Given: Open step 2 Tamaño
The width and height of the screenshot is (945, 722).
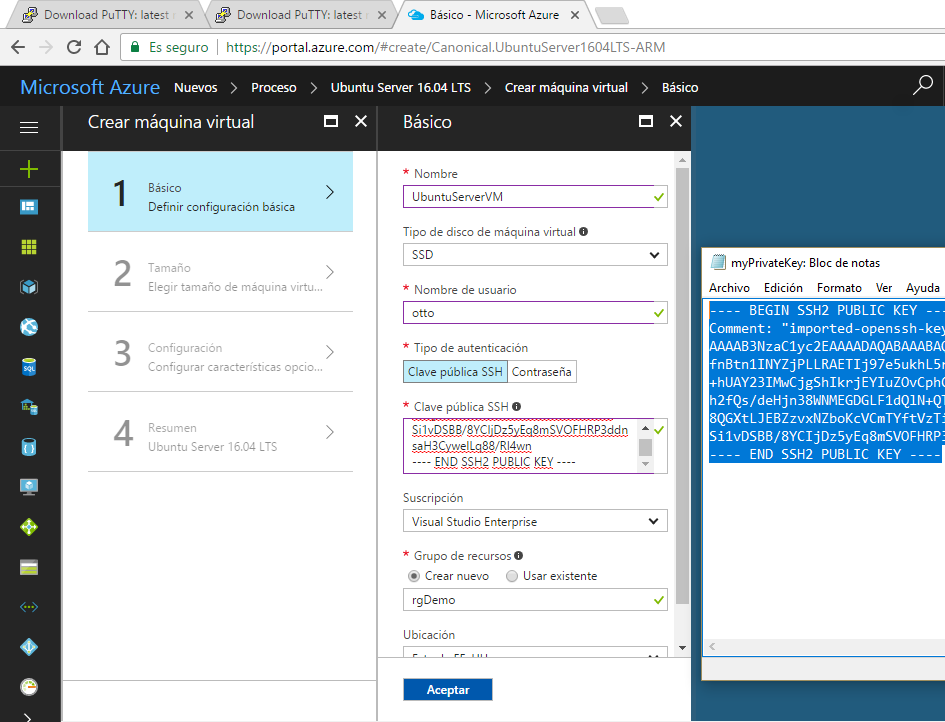Looking at the screenshot, I should 221,272.
